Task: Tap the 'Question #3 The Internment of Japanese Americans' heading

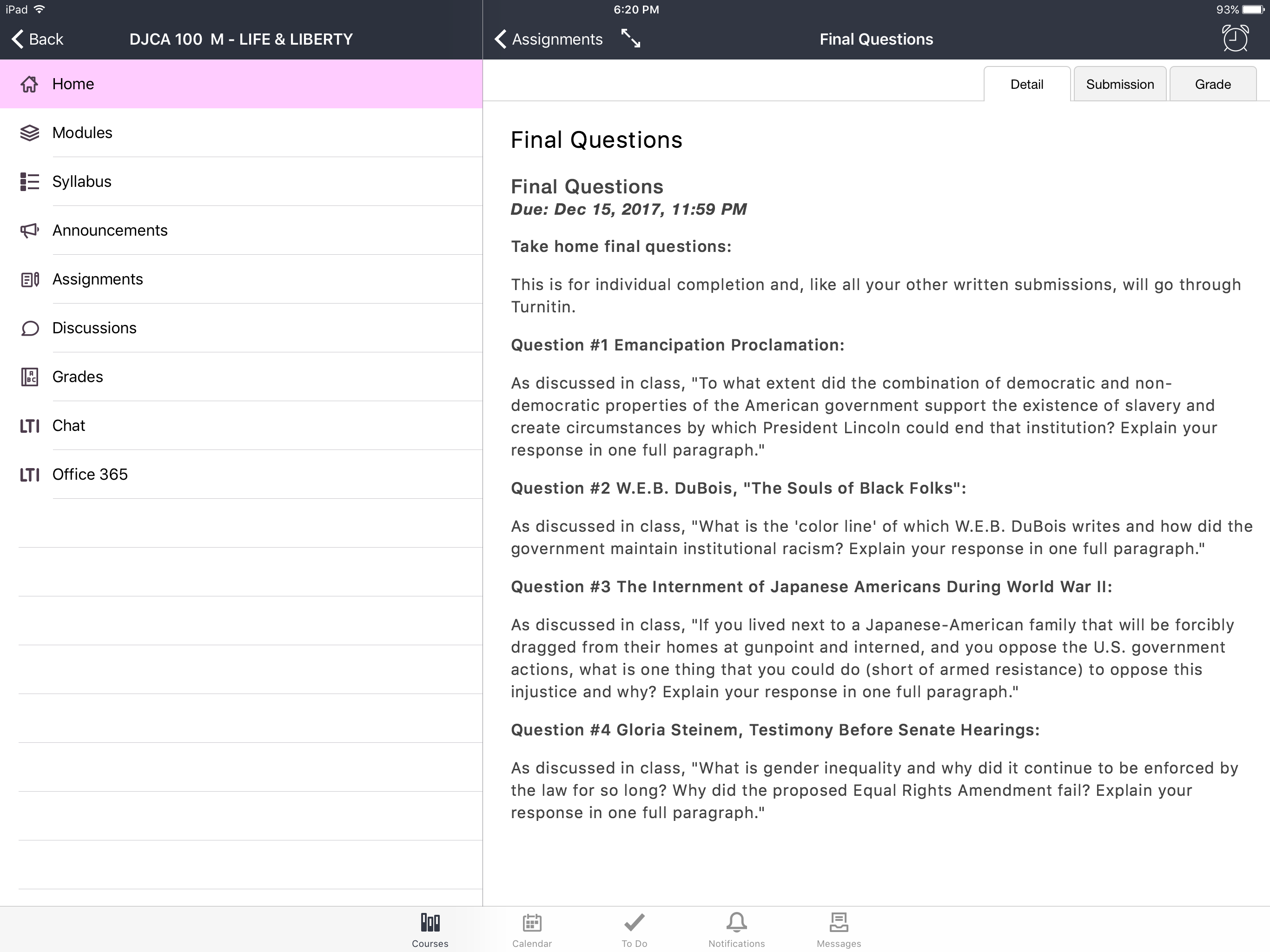Action: 811,587
